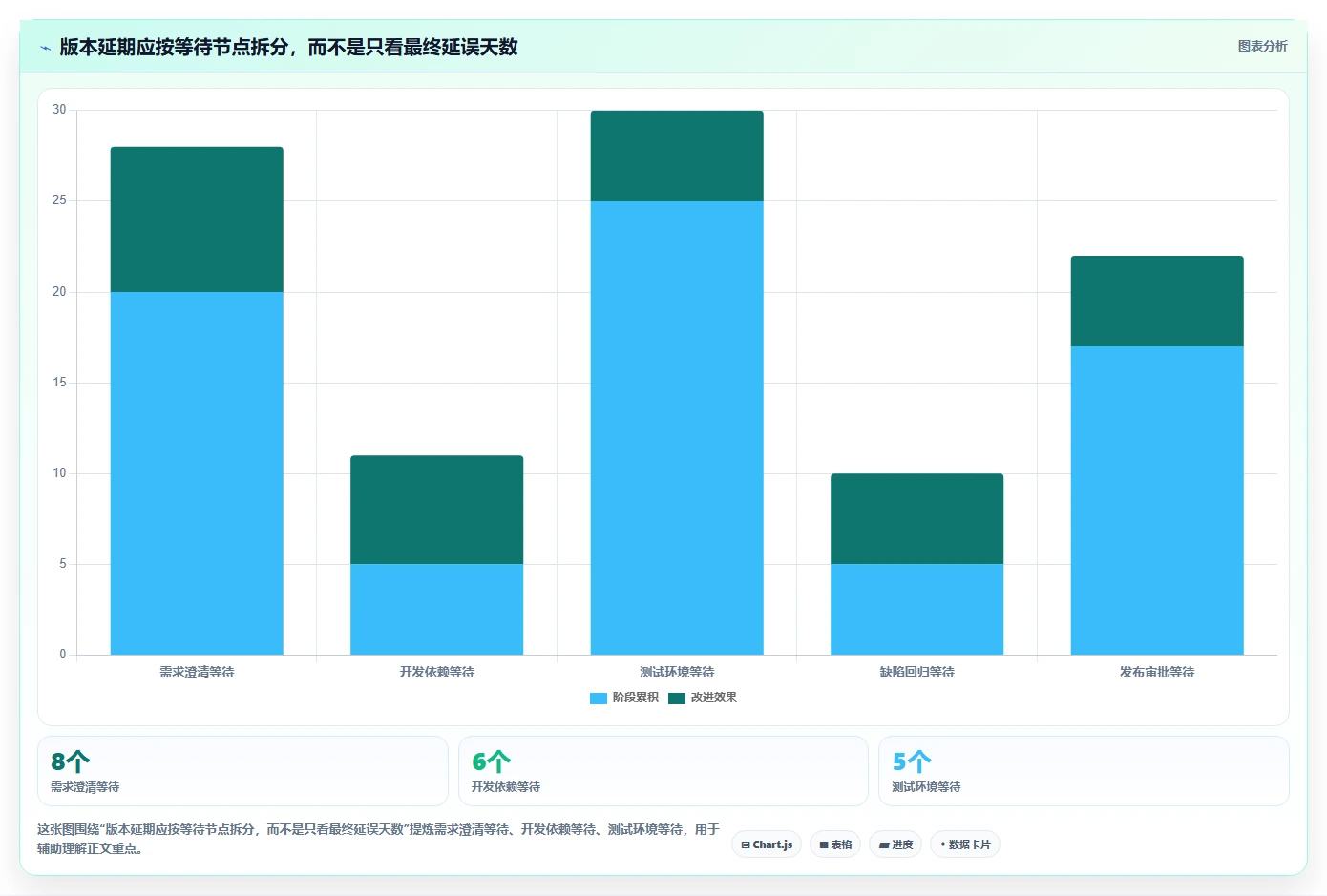Open the 6个 开发依赖等待 stat card
Image resolution: width=1327 pixels, height=896 pixels.
663,771
